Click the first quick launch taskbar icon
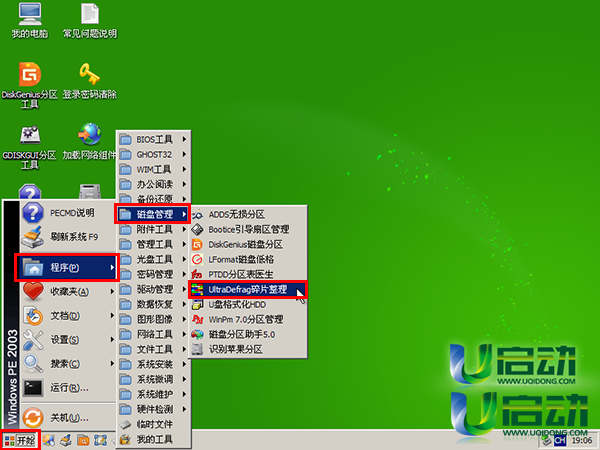The height and width of the screenshot is (450, 600). point(49,440)
